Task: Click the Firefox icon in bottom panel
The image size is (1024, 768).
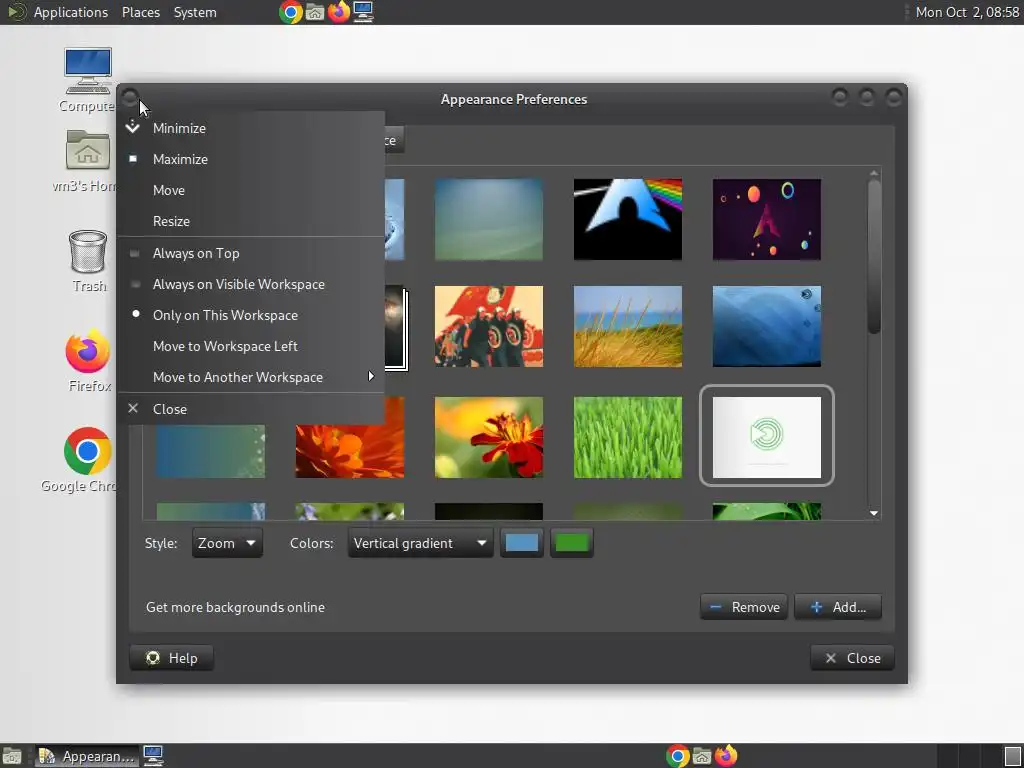Action: (726, 756)
